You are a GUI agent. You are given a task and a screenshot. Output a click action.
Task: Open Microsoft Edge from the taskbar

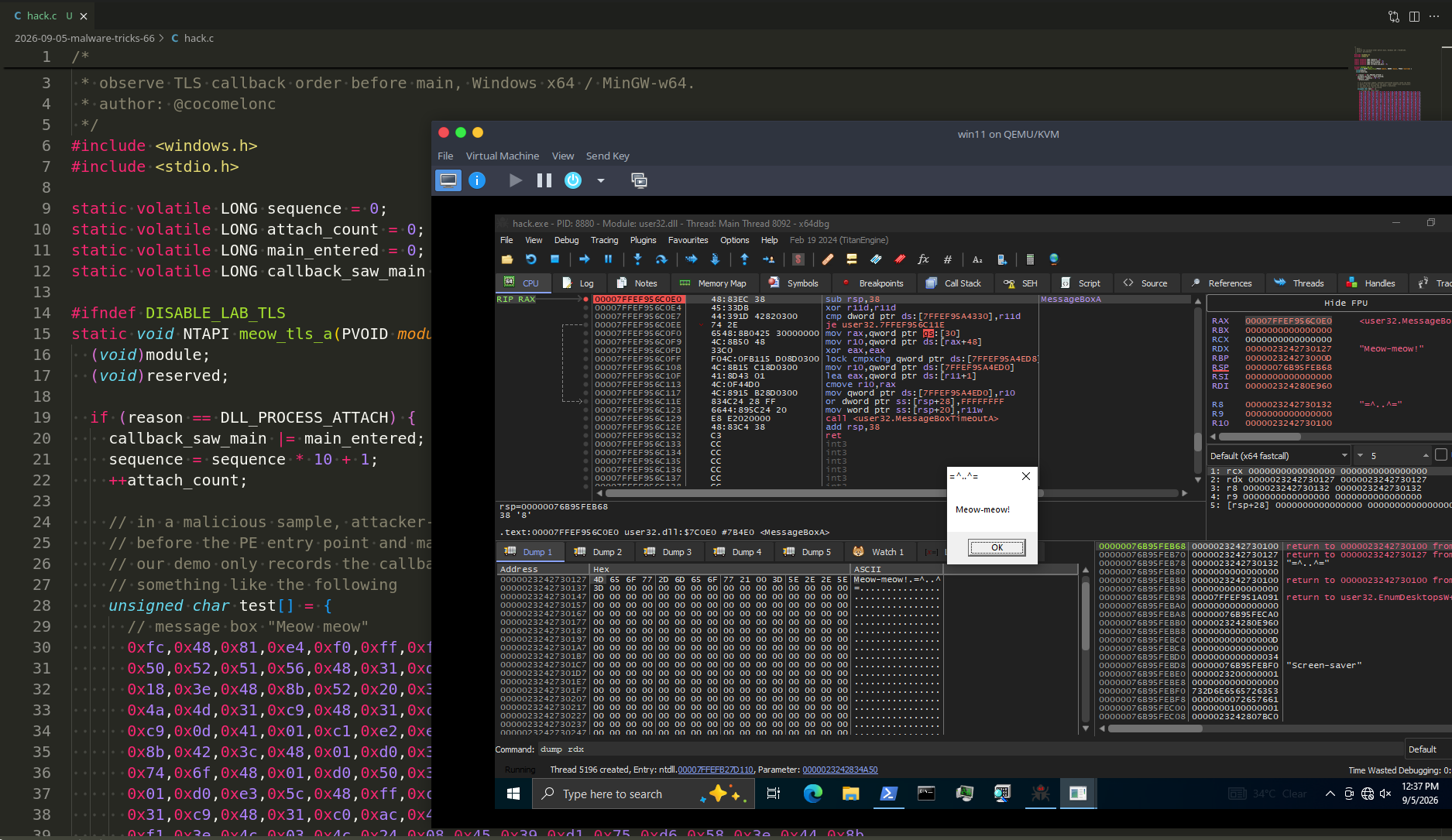click(812, 794)
